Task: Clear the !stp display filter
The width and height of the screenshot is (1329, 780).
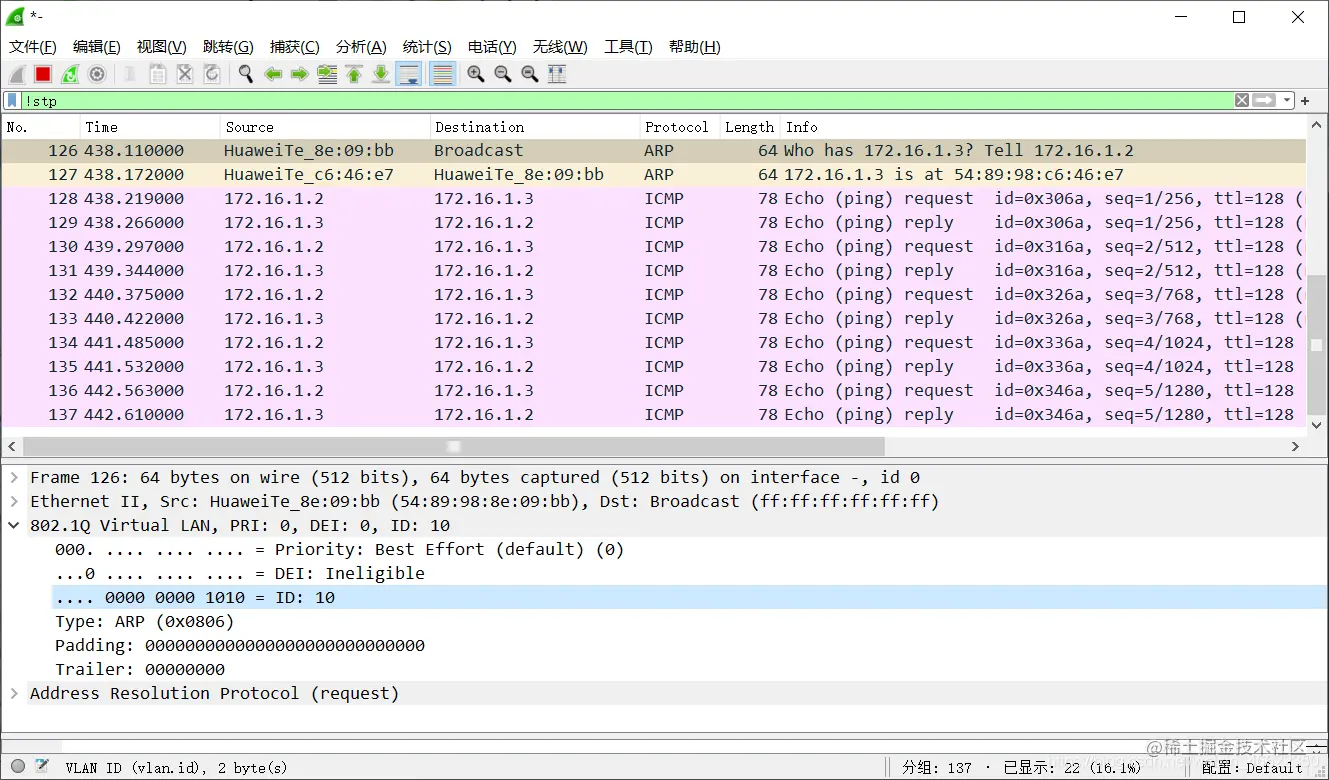Action: tap(1241, 100)
